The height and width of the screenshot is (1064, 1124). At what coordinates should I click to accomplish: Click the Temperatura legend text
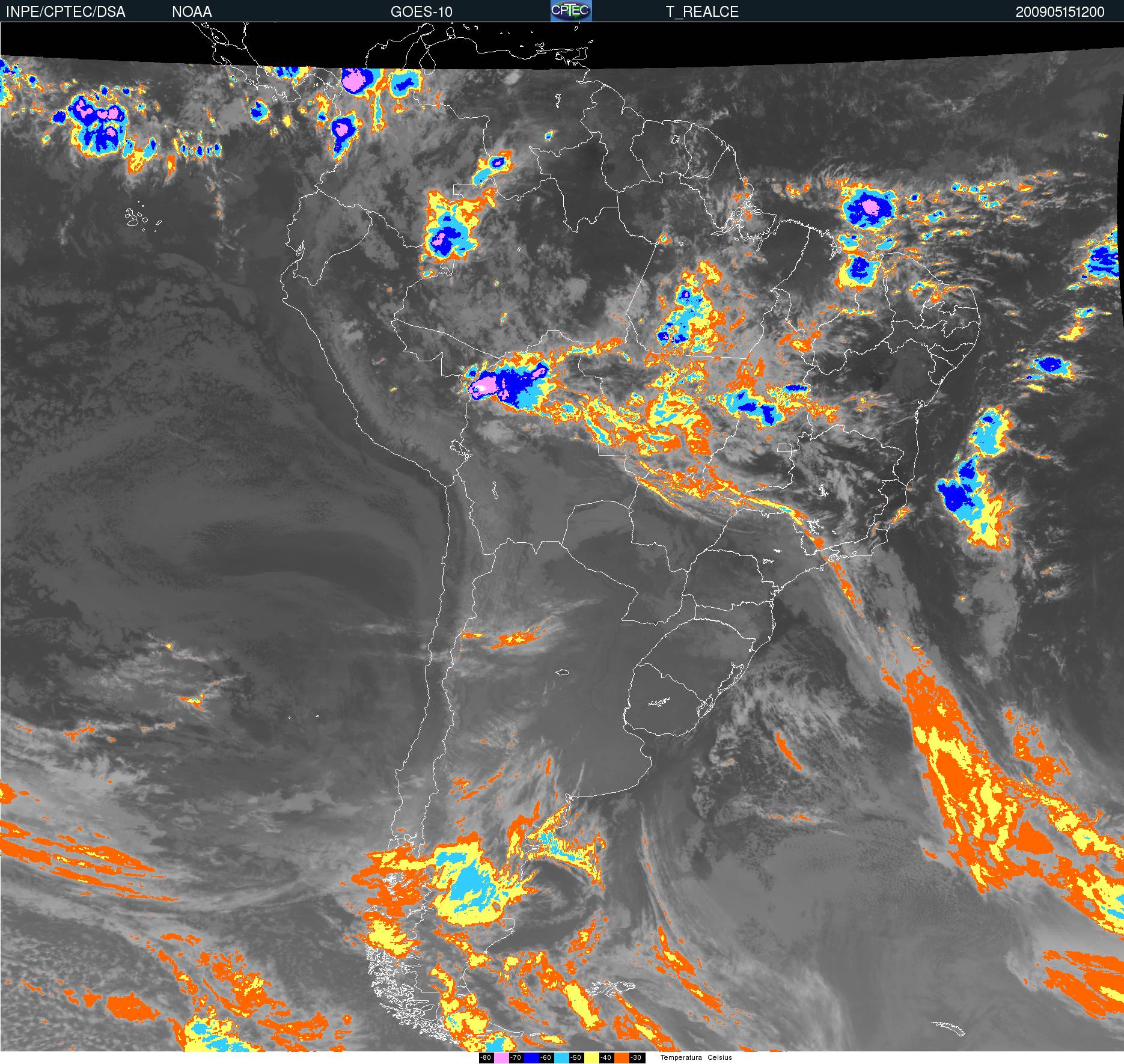point(681,1058)
